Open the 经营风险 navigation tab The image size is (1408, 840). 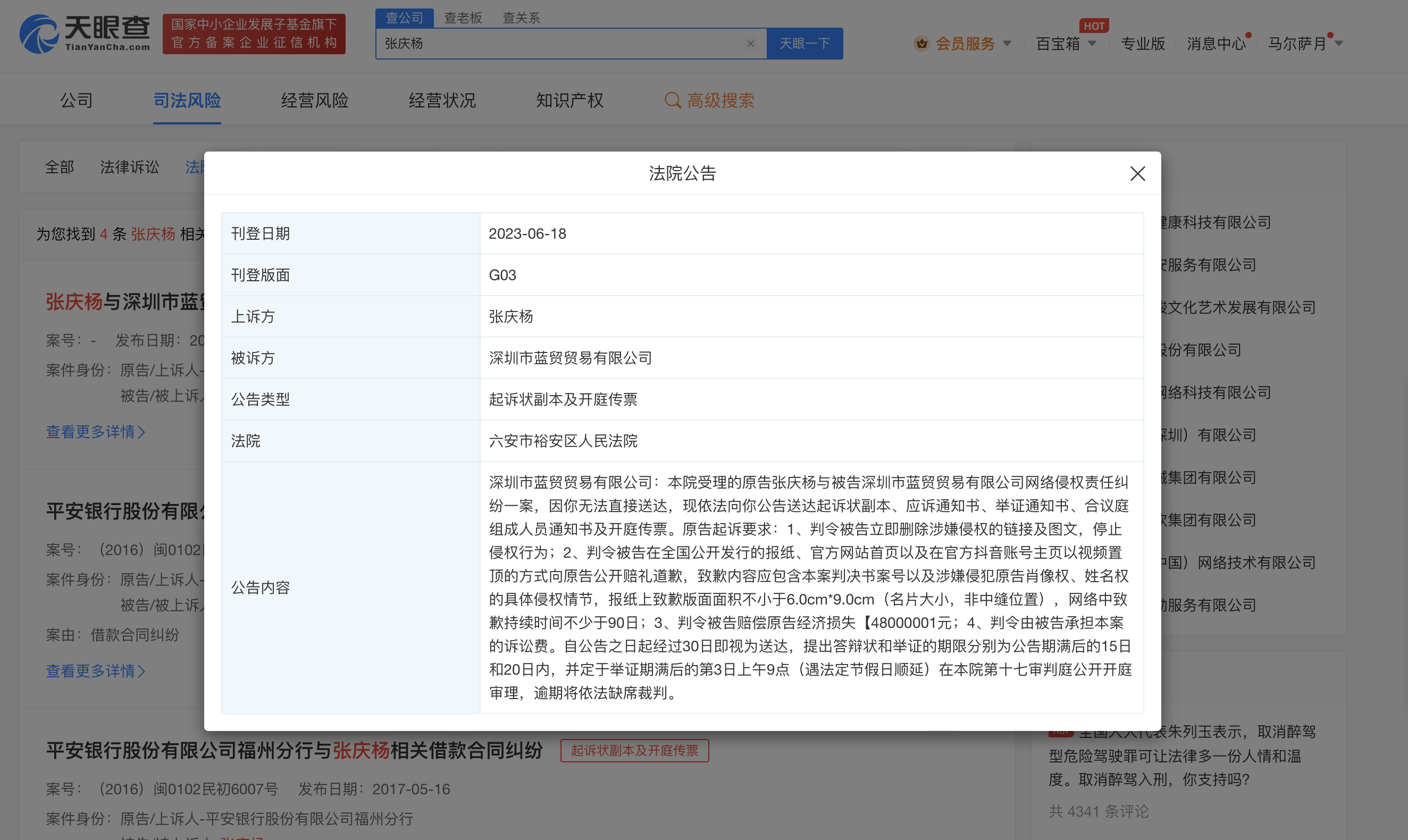tap(315, 100)
